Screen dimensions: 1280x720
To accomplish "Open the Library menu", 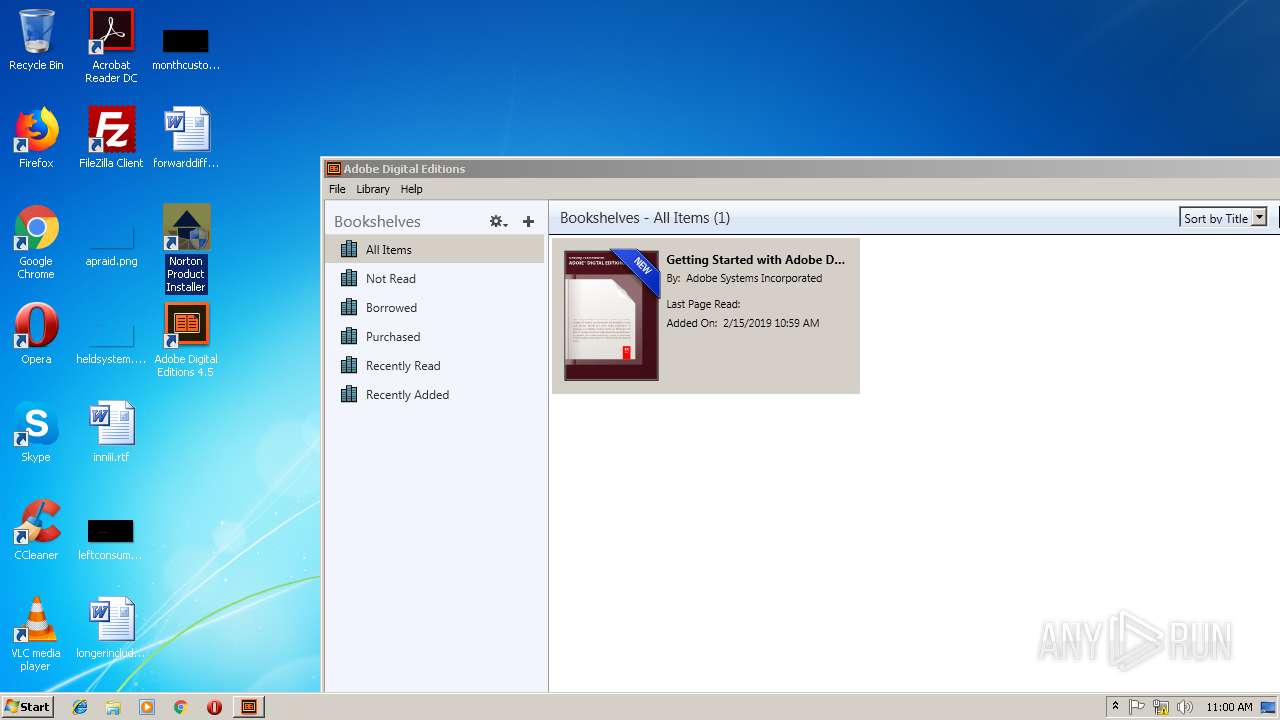I will point(373,189).
